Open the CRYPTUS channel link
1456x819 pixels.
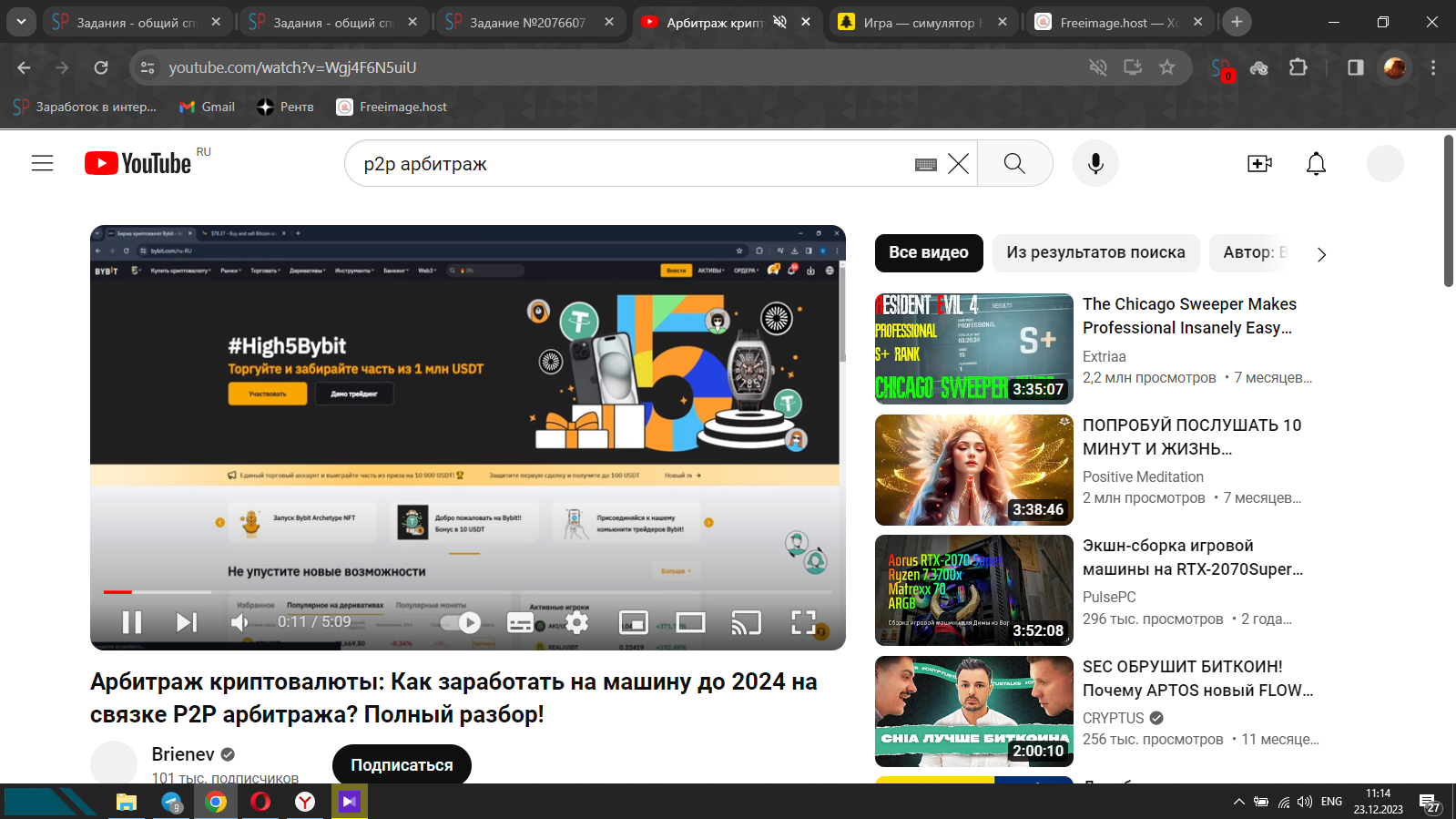1114,718
